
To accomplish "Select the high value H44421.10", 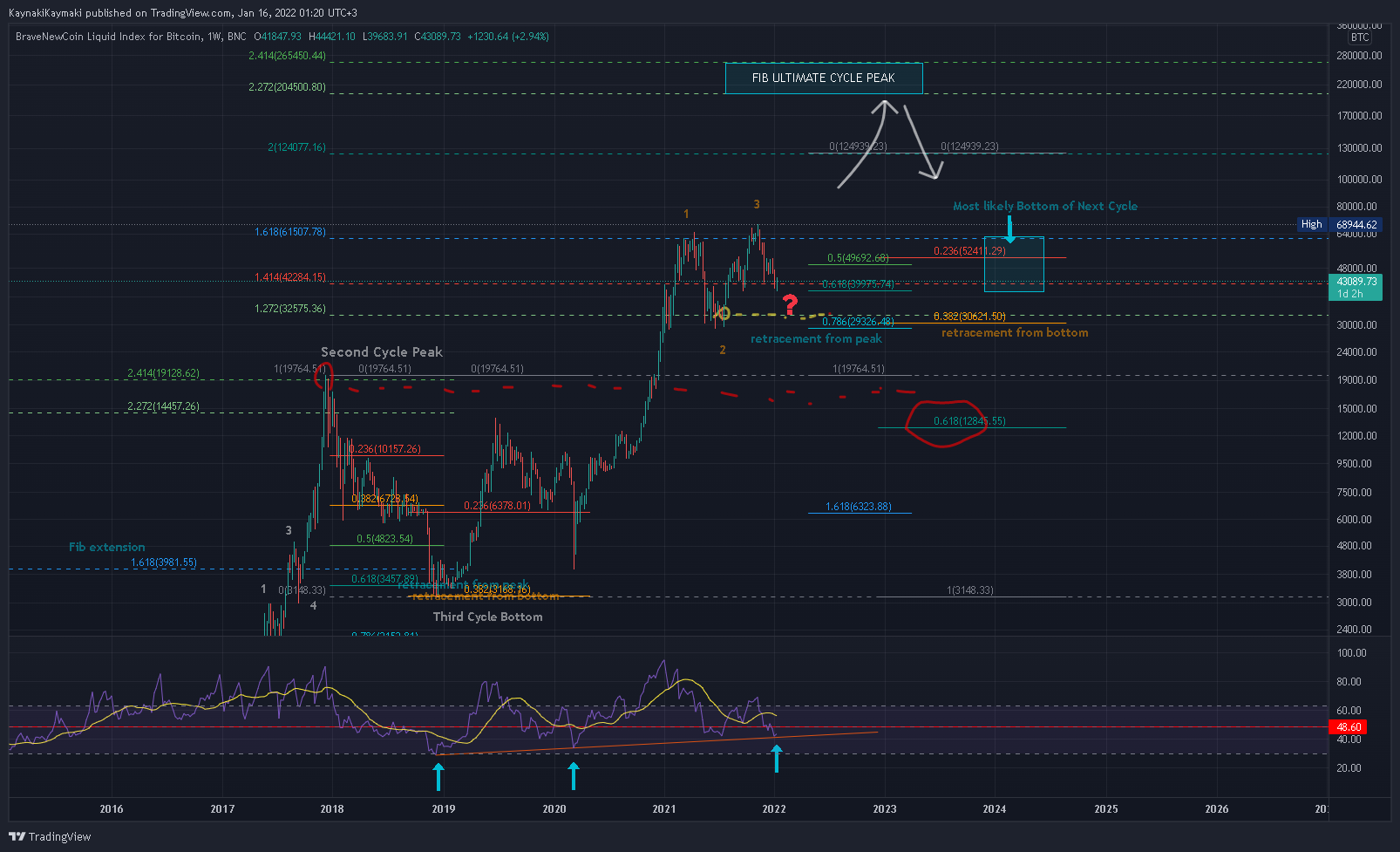I will [332, 37].
